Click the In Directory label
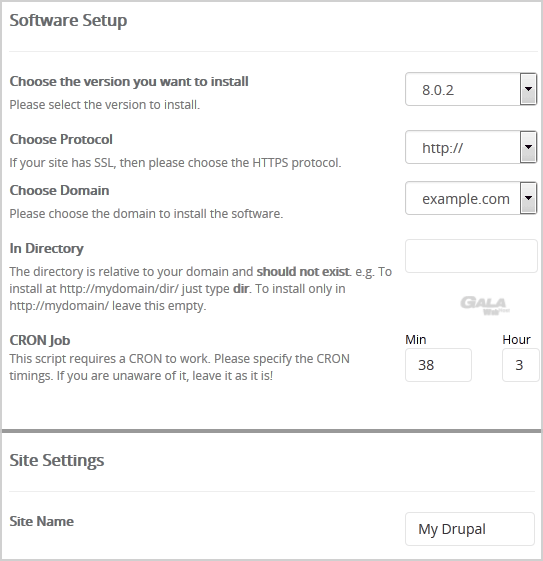 pos(47,249)
